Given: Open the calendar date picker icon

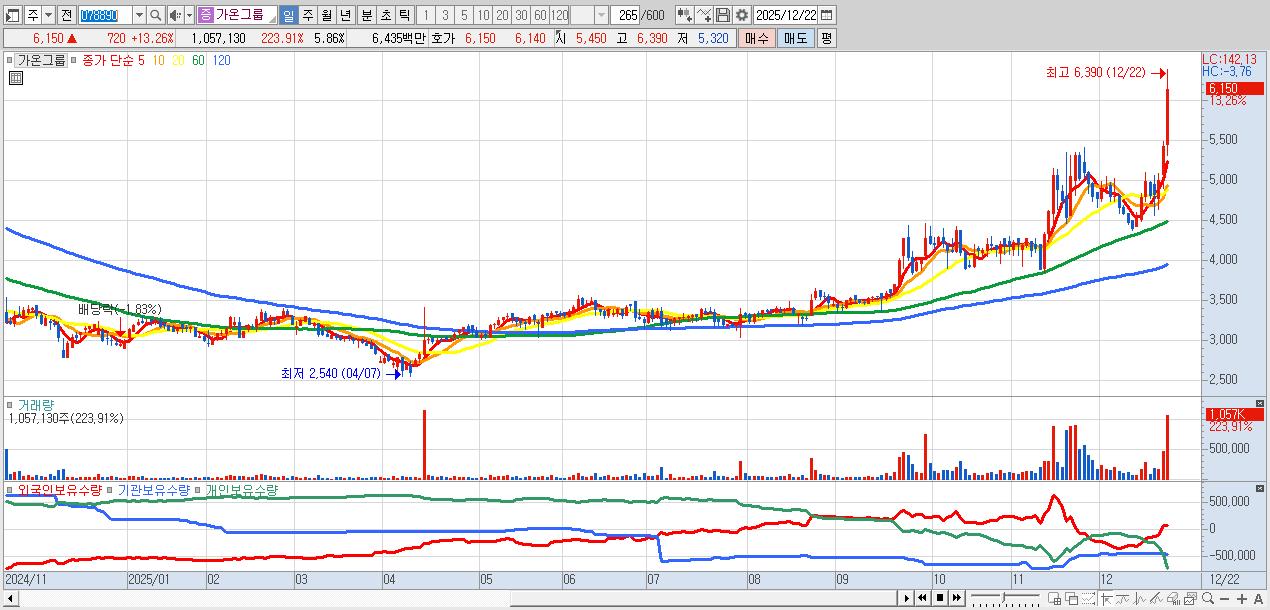Looking at the screenshot, I should coord(828,15).
